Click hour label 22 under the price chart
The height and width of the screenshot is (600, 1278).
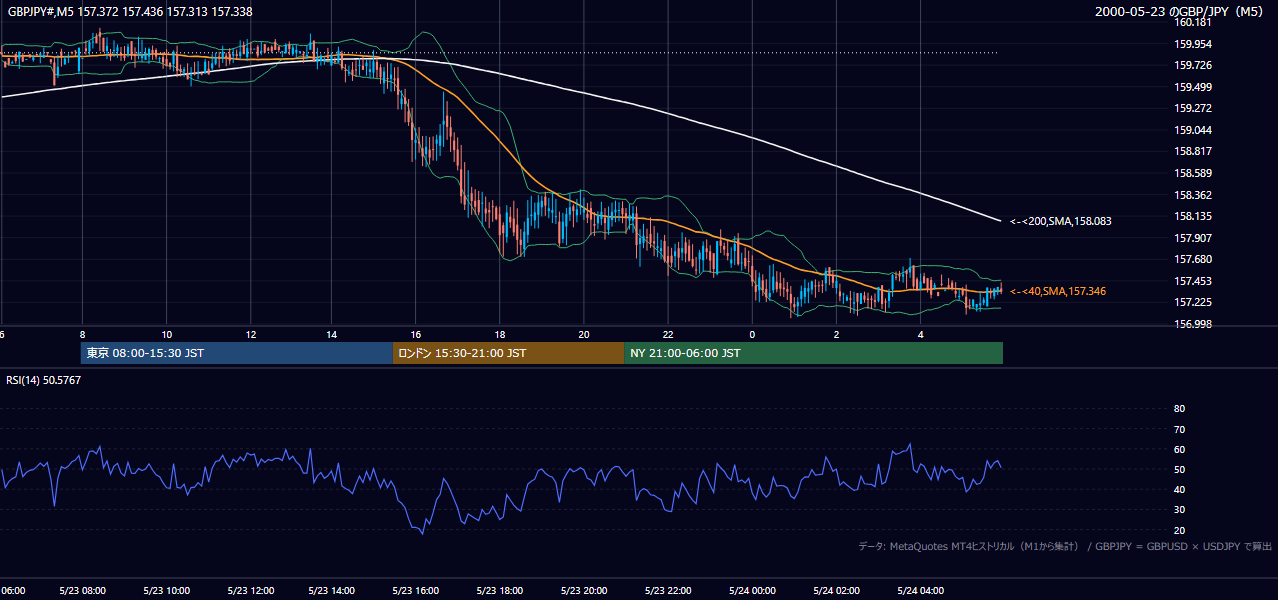667,334
